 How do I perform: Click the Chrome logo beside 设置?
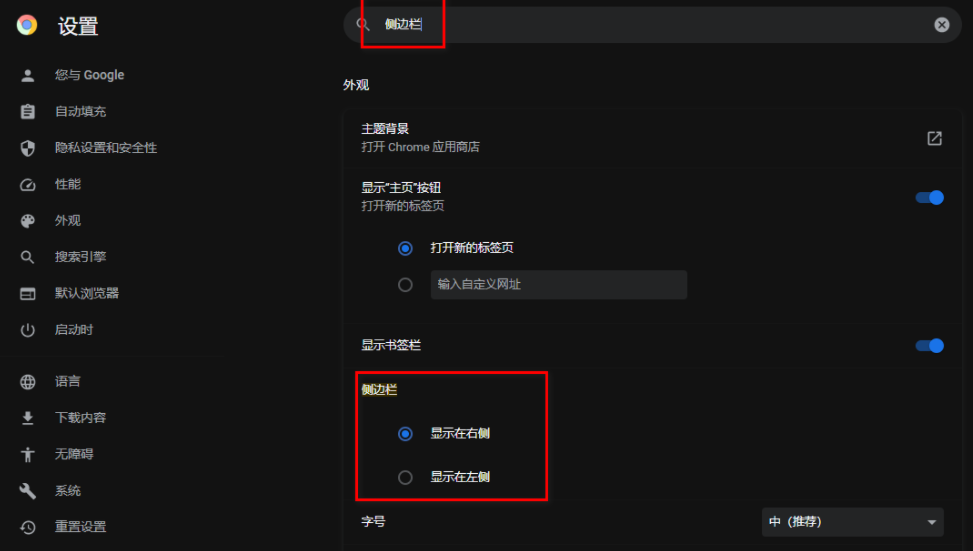[x=27, y=25]
